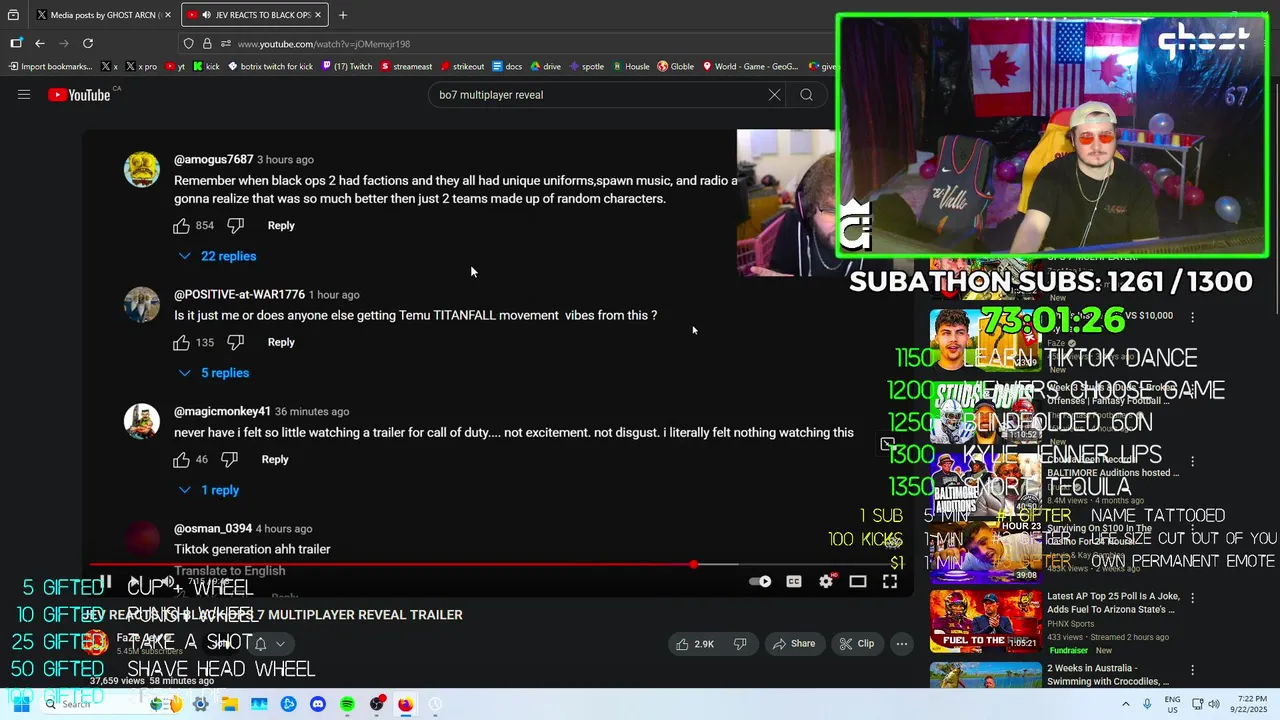
Task: Open the 'docs' bookmark
Action: [507, 67]
